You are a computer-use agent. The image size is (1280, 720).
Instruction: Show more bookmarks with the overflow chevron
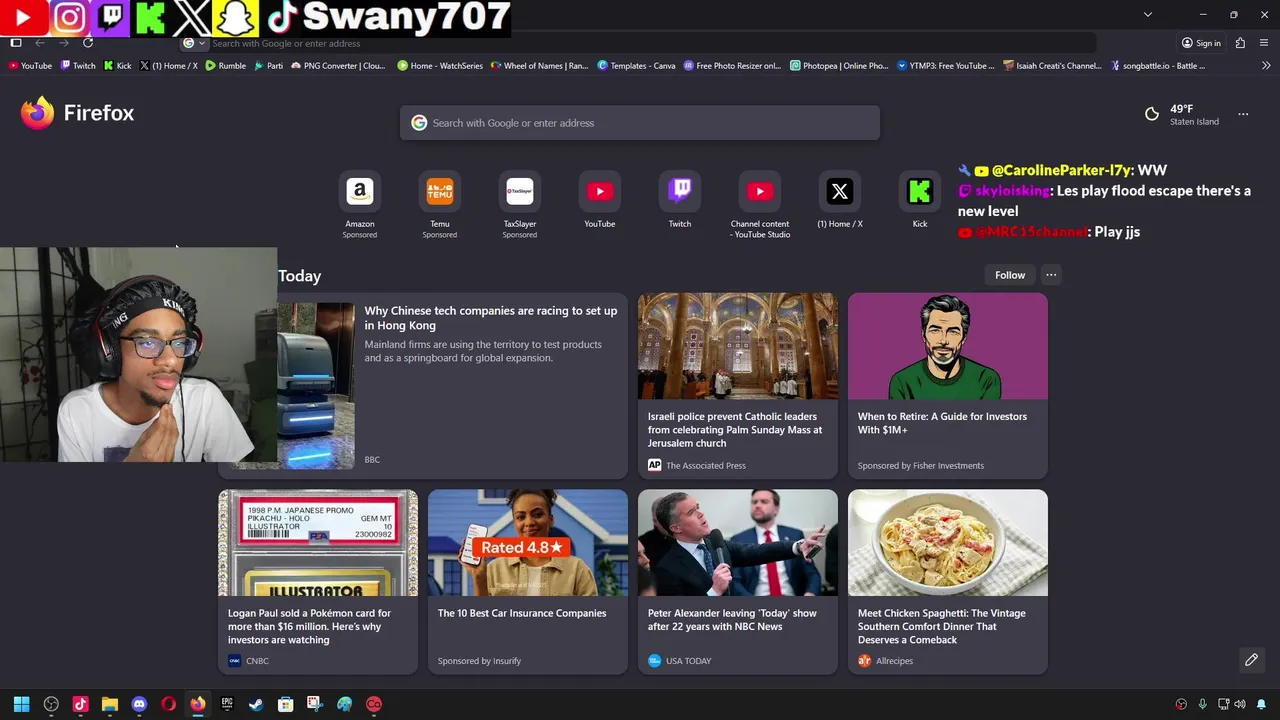[1266, 66]
